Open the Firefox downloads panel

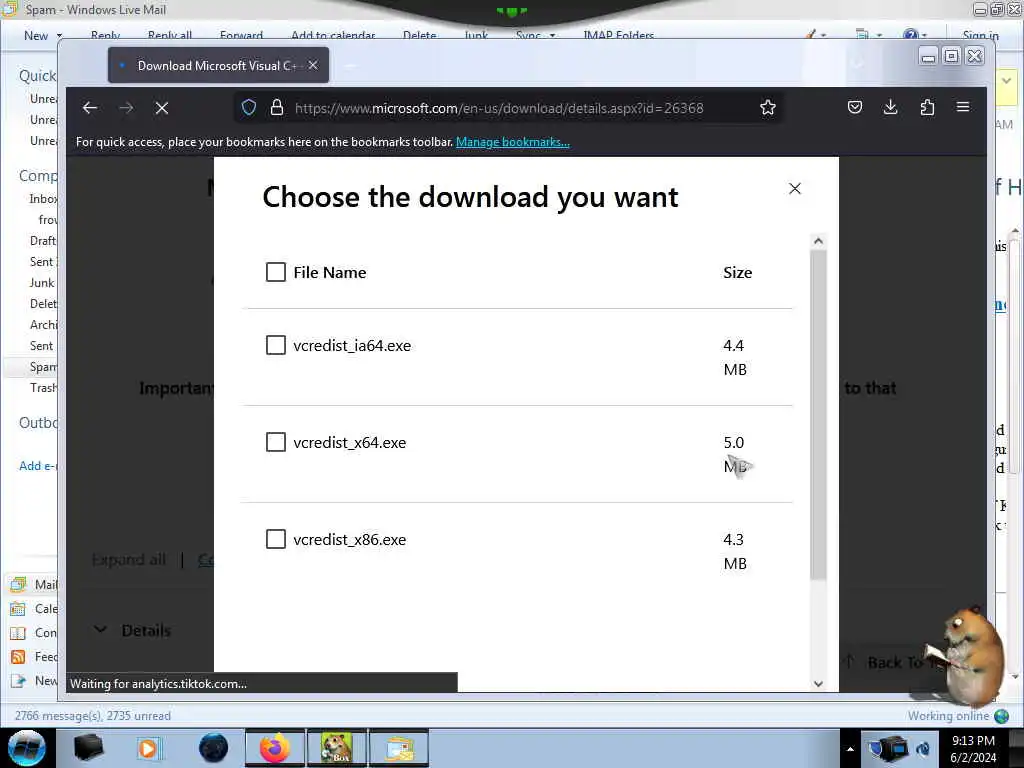pos(890,107)
